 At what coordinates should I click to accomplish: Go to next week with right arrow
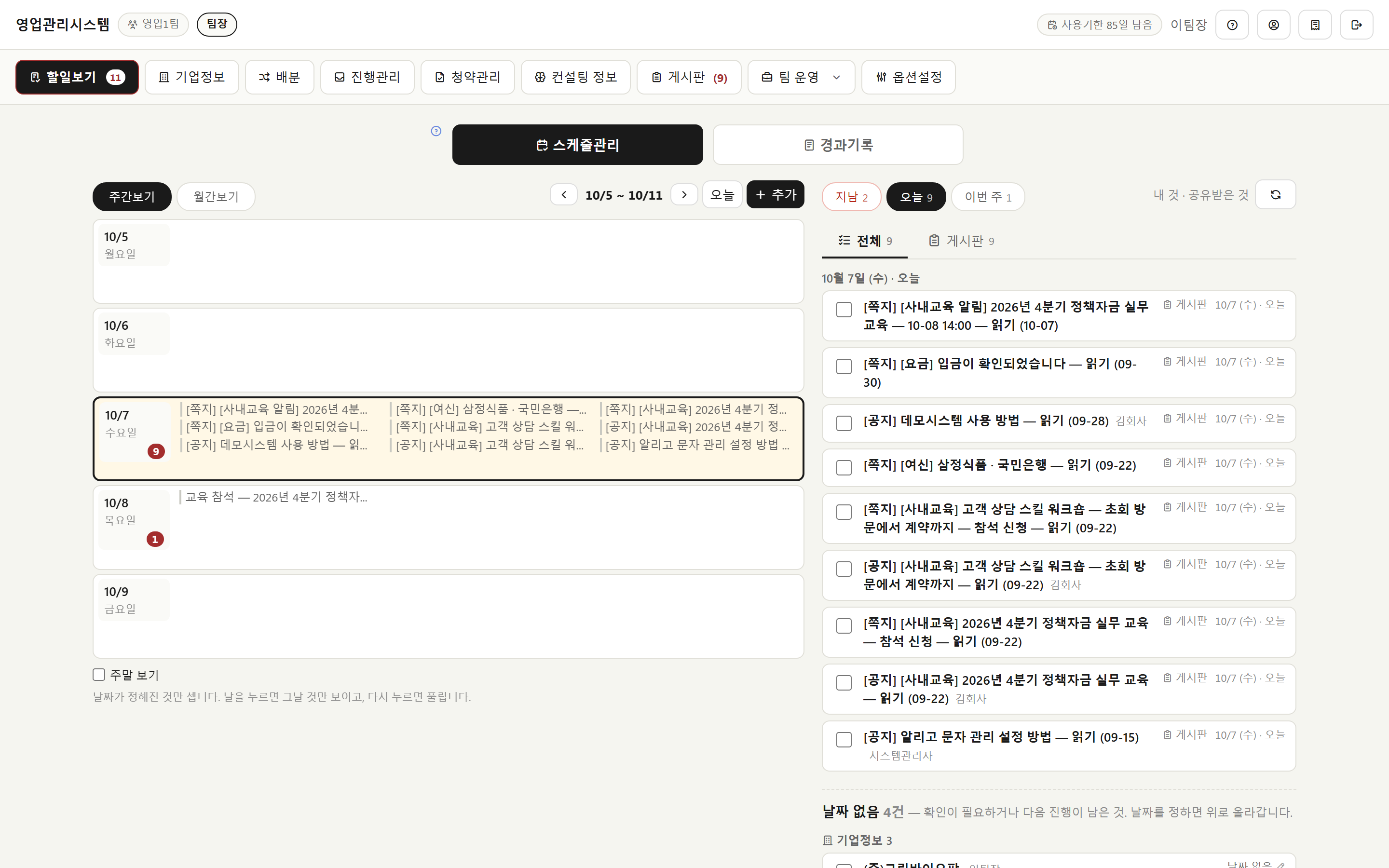click(x=684, y=195)
